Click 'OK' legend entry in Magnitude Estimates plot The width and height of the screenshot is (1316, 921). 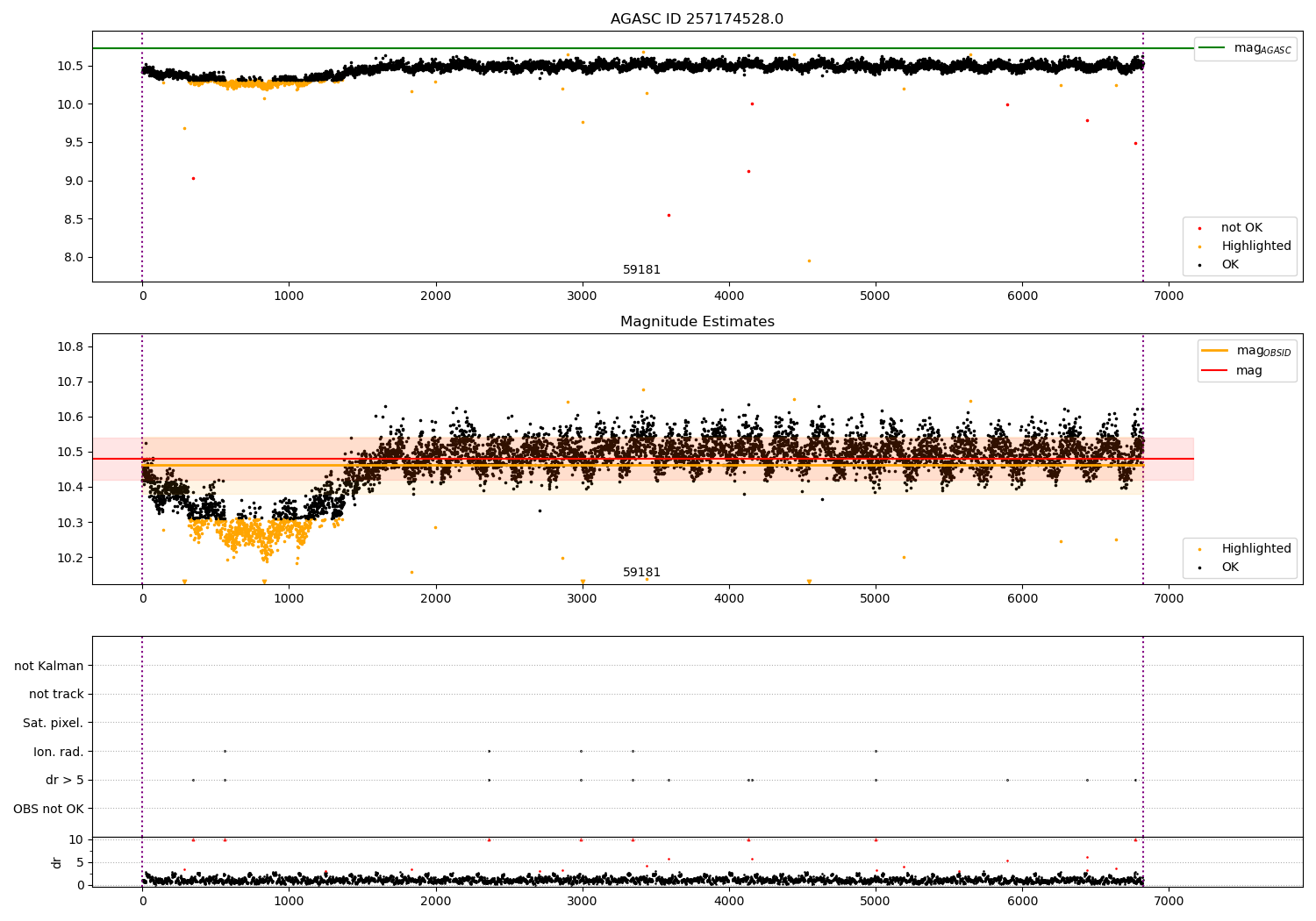coord(1230,568)
